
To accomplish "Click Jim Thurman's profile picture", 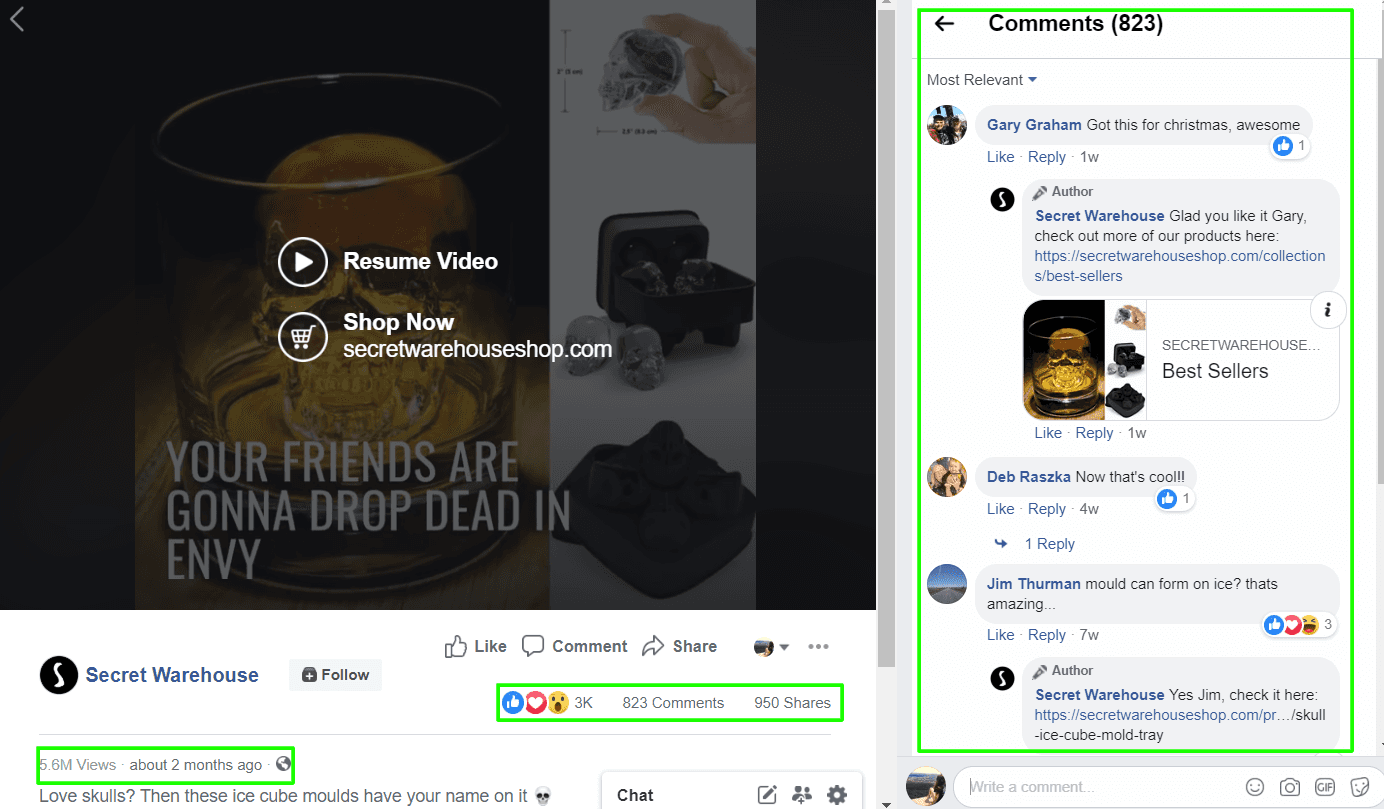I will pos(947,584).
